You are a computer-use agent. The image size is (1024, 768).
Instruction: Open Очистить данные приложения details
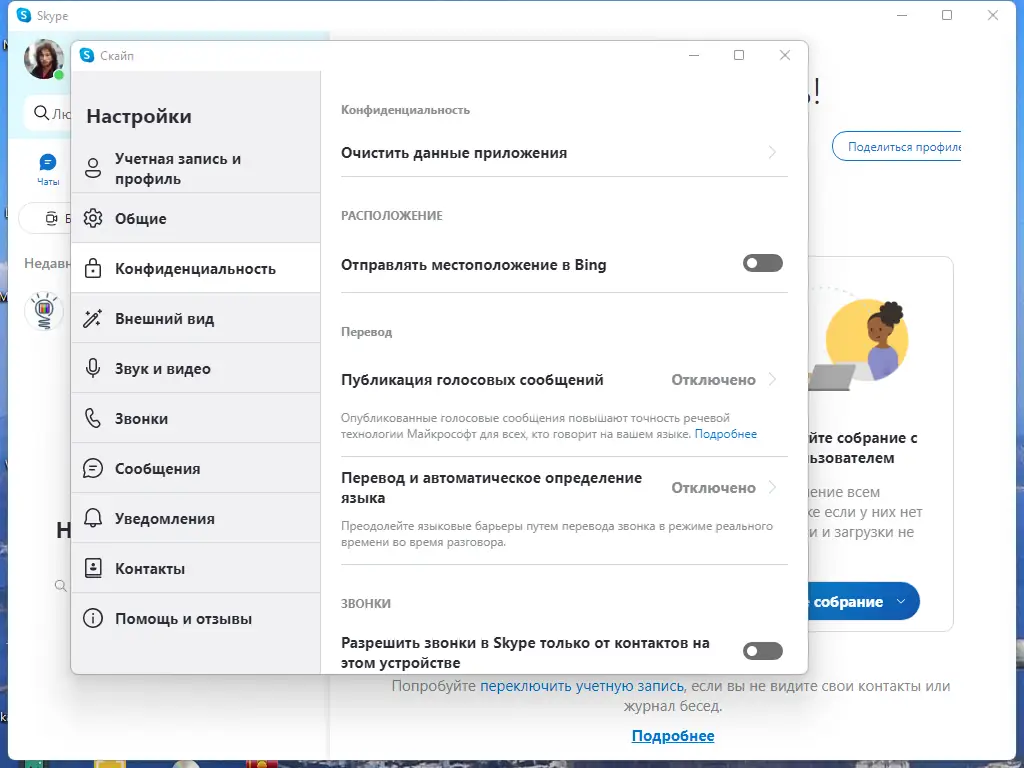pos(770,153)
